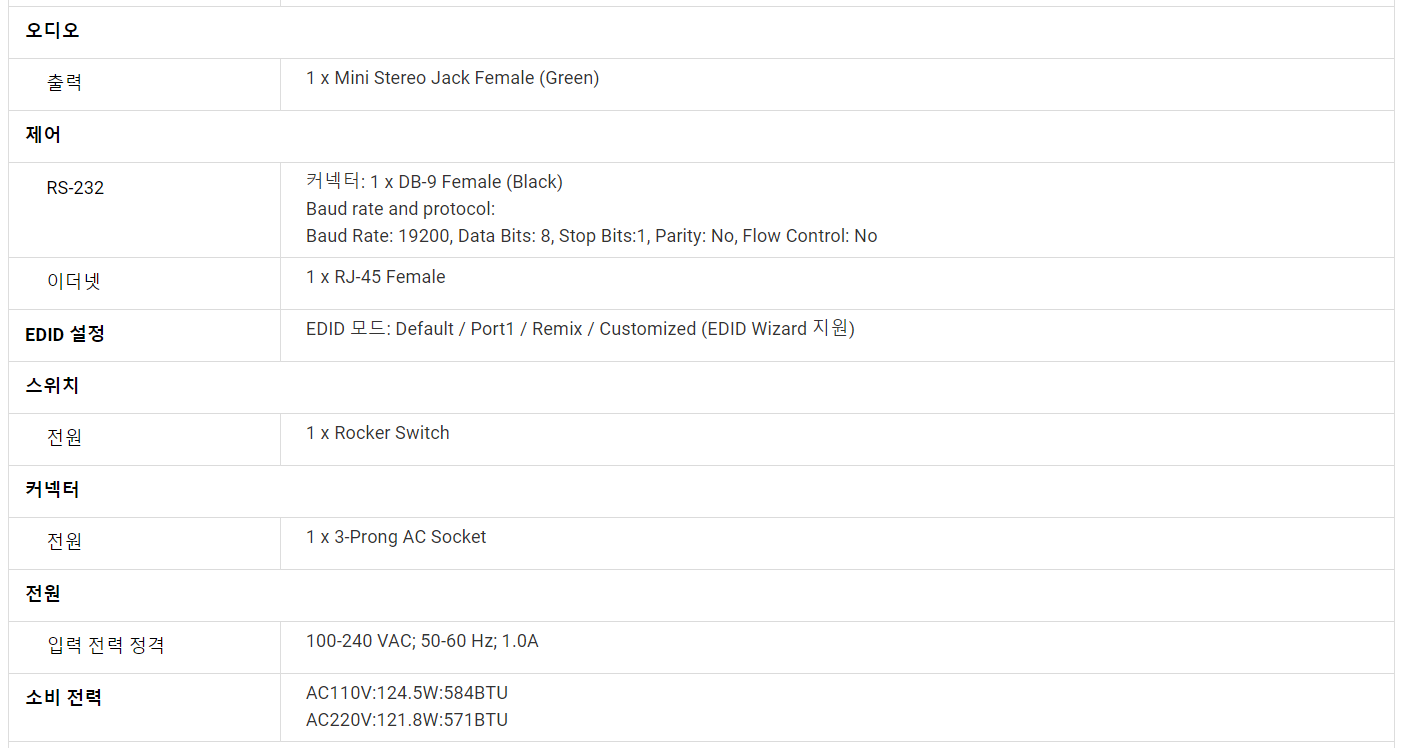Screen dimensions: 1405x748
Task: Select the Rocker Switch value
Action: pyautogui.click(x=377, y=433)
